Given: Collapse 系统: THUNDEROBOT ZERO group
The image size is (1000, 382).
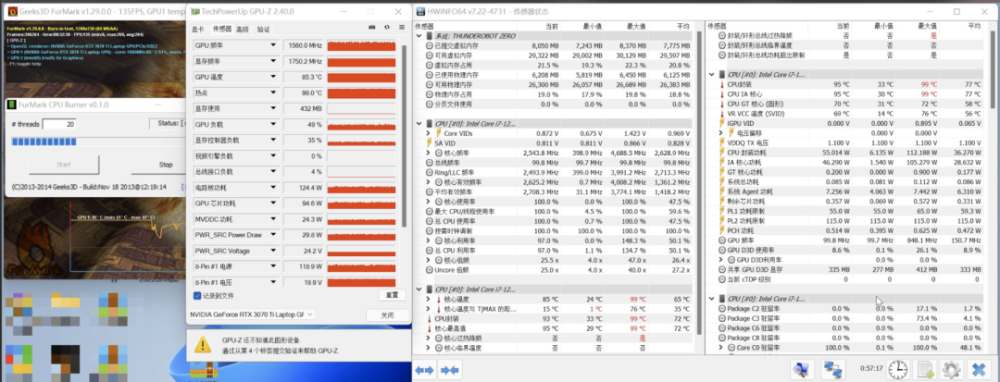Looking at the screenshot, I should [419, 36].
